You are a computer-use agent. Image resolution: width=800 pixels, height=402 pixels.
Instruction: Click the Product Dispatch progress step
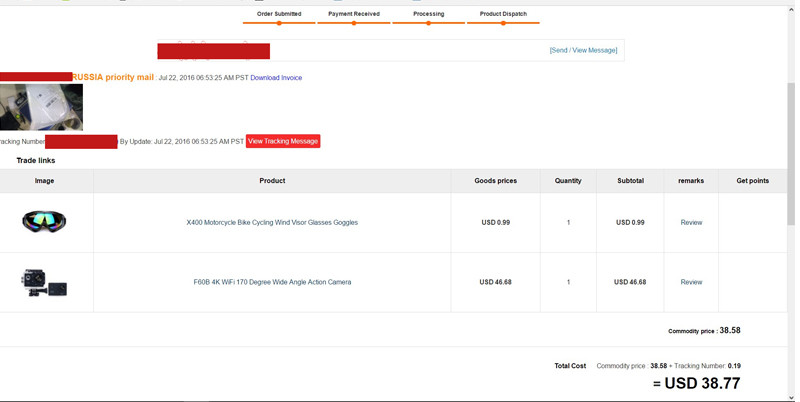(503, 17)
